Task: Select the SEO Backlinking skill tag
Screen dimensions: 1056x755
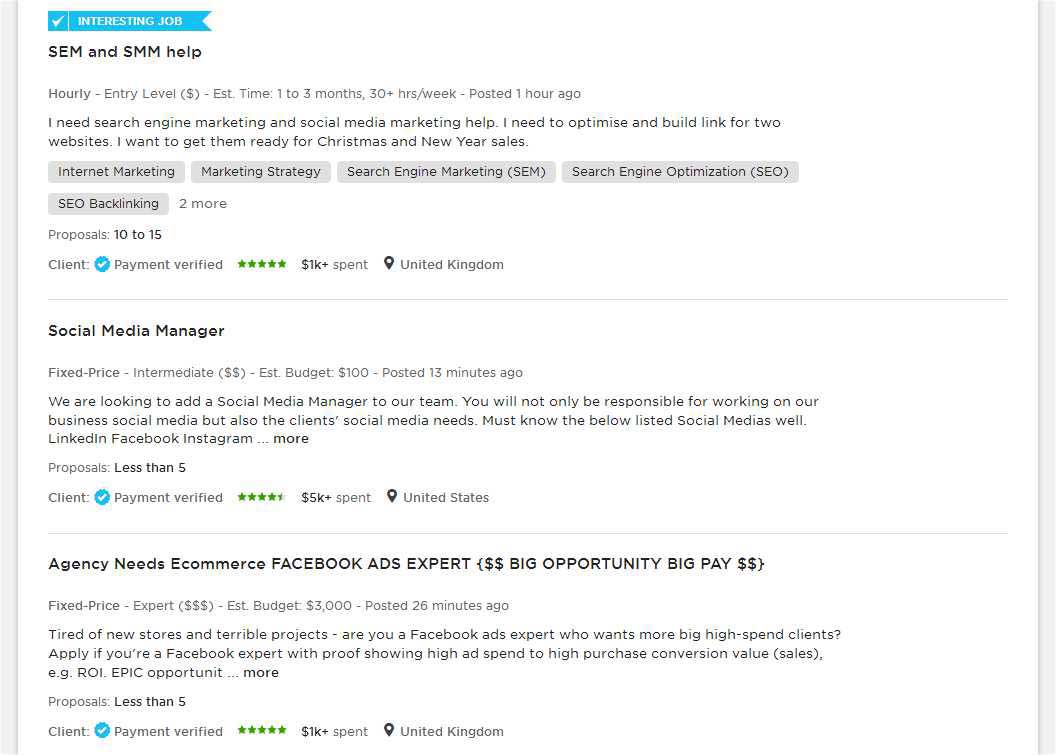Action: pyautogui.click(x=108, y=203)
